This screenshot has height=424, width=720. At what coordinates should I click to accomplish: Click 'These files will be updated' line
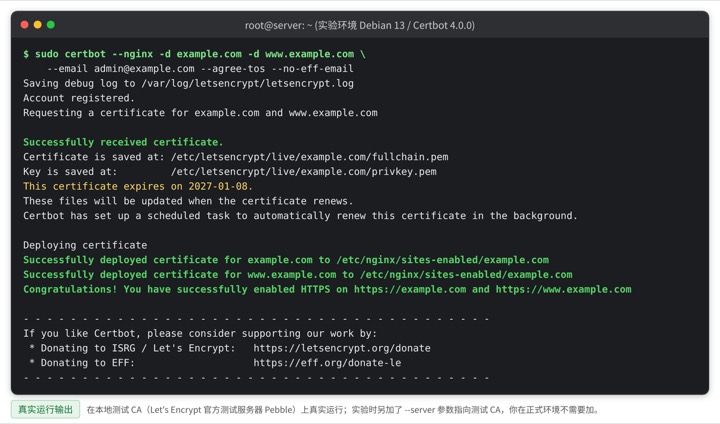point(188,201)
